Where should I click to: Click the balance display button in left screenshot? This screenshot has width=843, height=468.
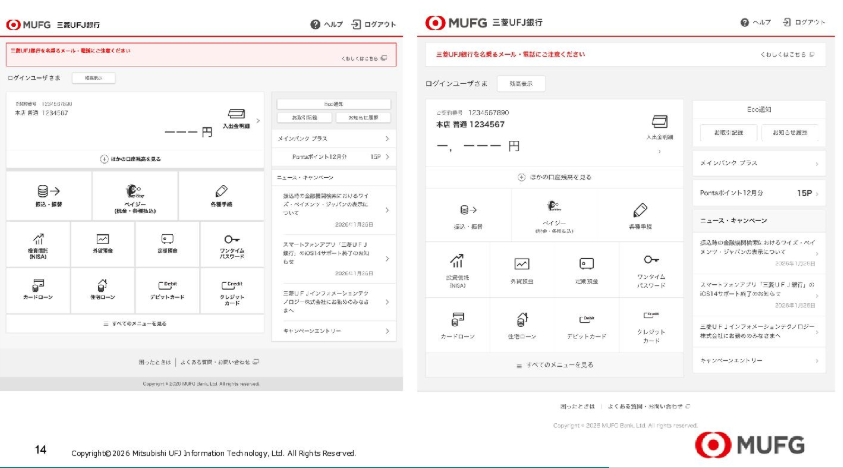coord(94,78)
